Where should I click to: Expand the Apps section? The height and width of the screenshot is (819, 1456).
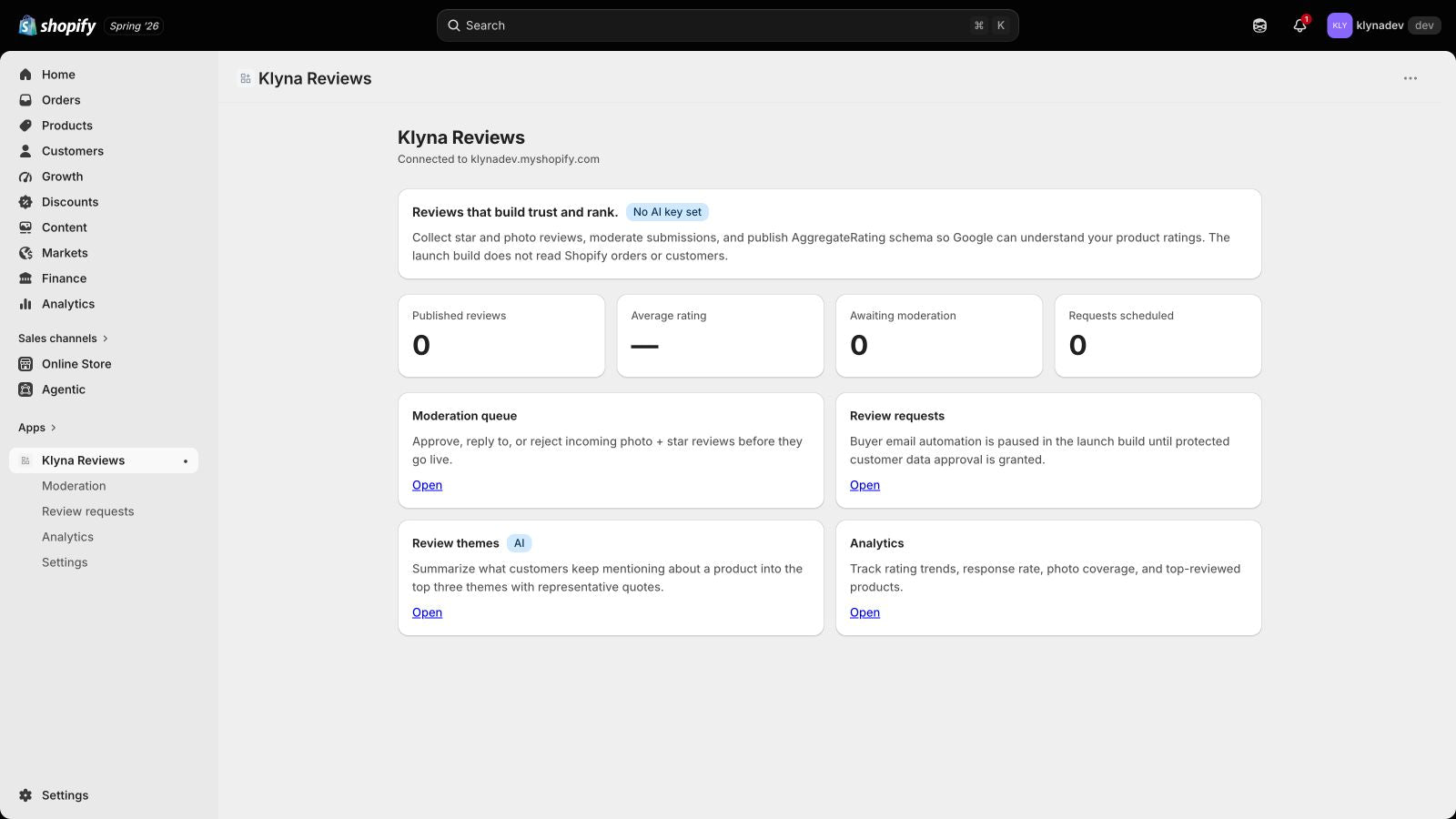coord(37,428)
